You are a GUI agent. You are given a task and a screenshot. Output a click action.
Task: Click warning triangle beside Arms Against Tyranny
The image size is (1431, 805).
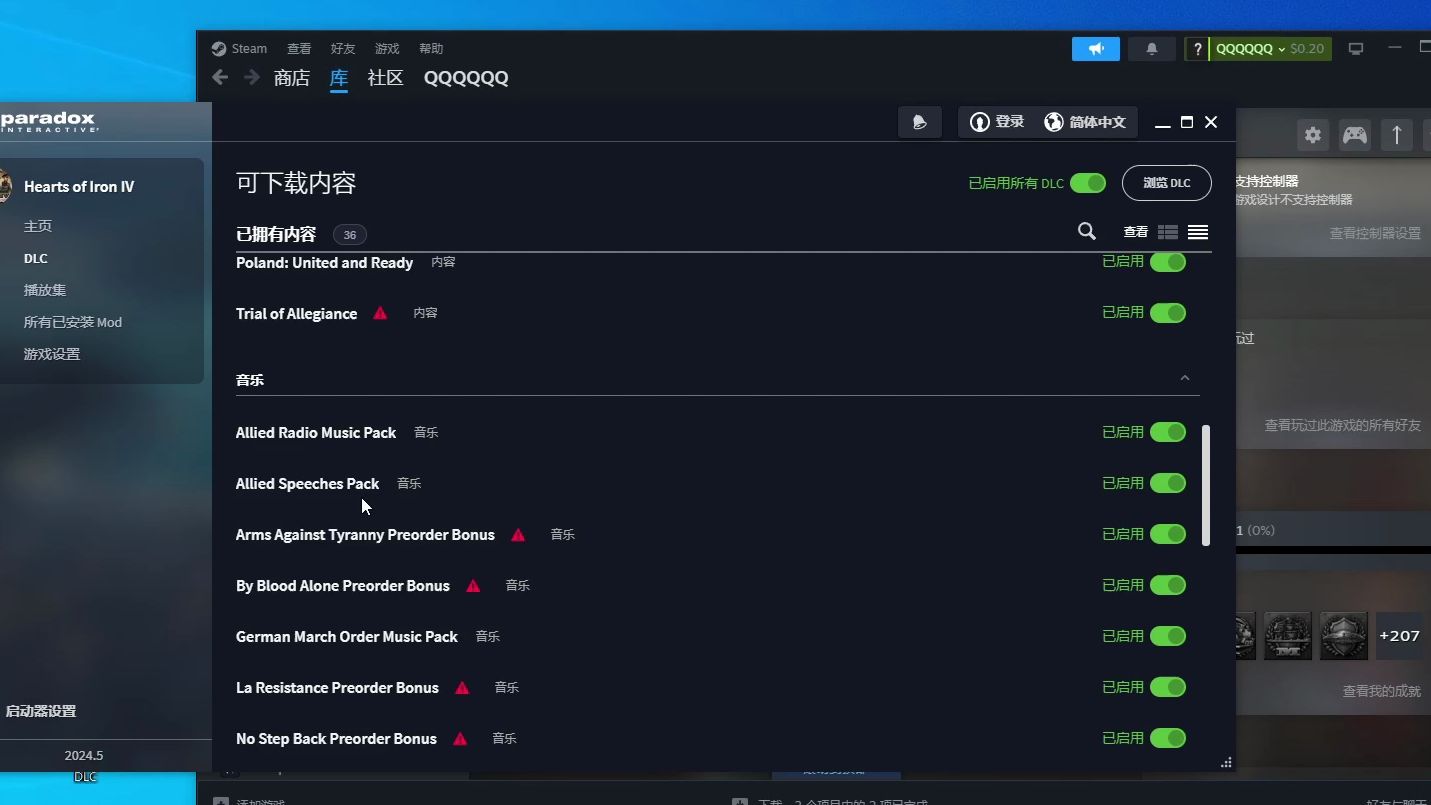tap(518, 535)
